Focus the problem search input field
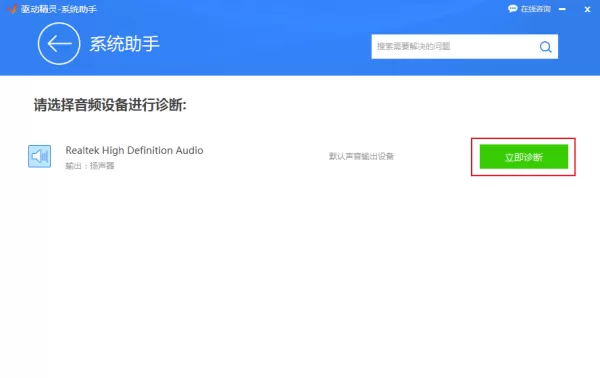 pyautogui.click(x=465, y=47)
